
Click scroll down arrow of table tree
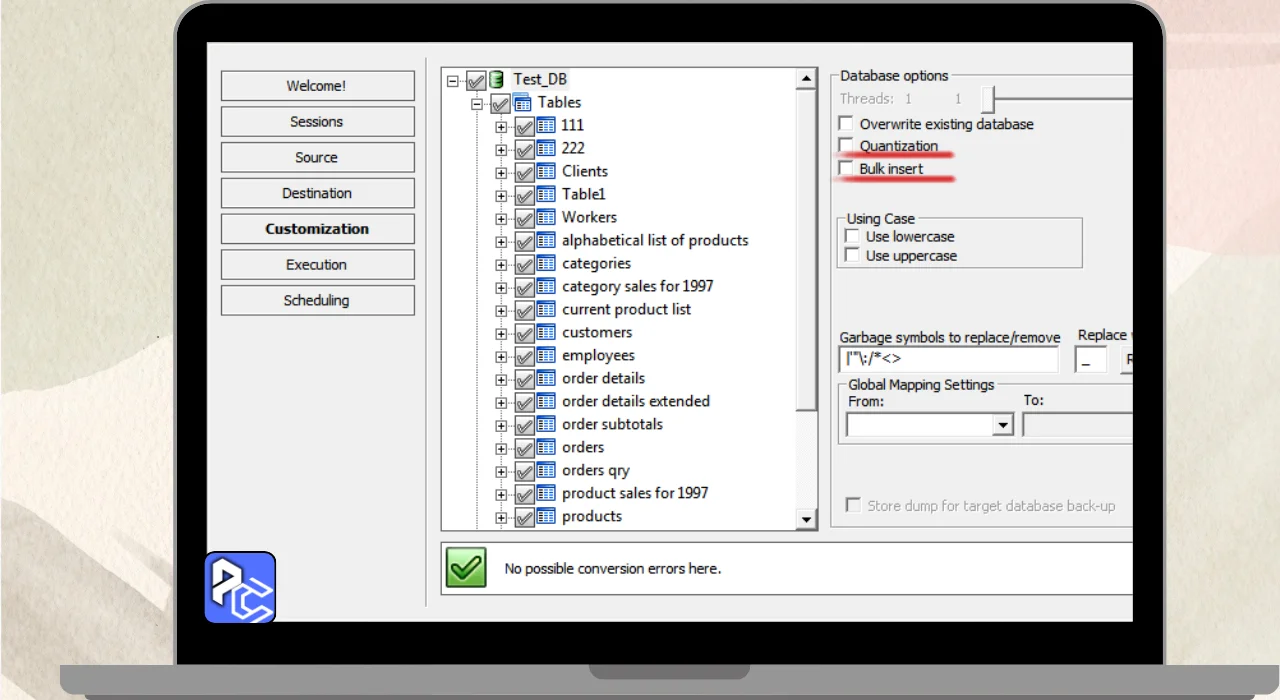806,518
